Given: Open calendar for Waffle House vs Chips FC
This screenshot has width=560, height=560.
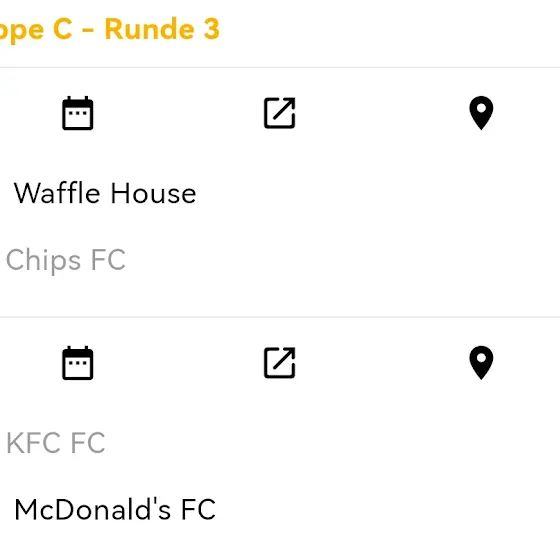Looking at the screenshot, I should (78, 113).
